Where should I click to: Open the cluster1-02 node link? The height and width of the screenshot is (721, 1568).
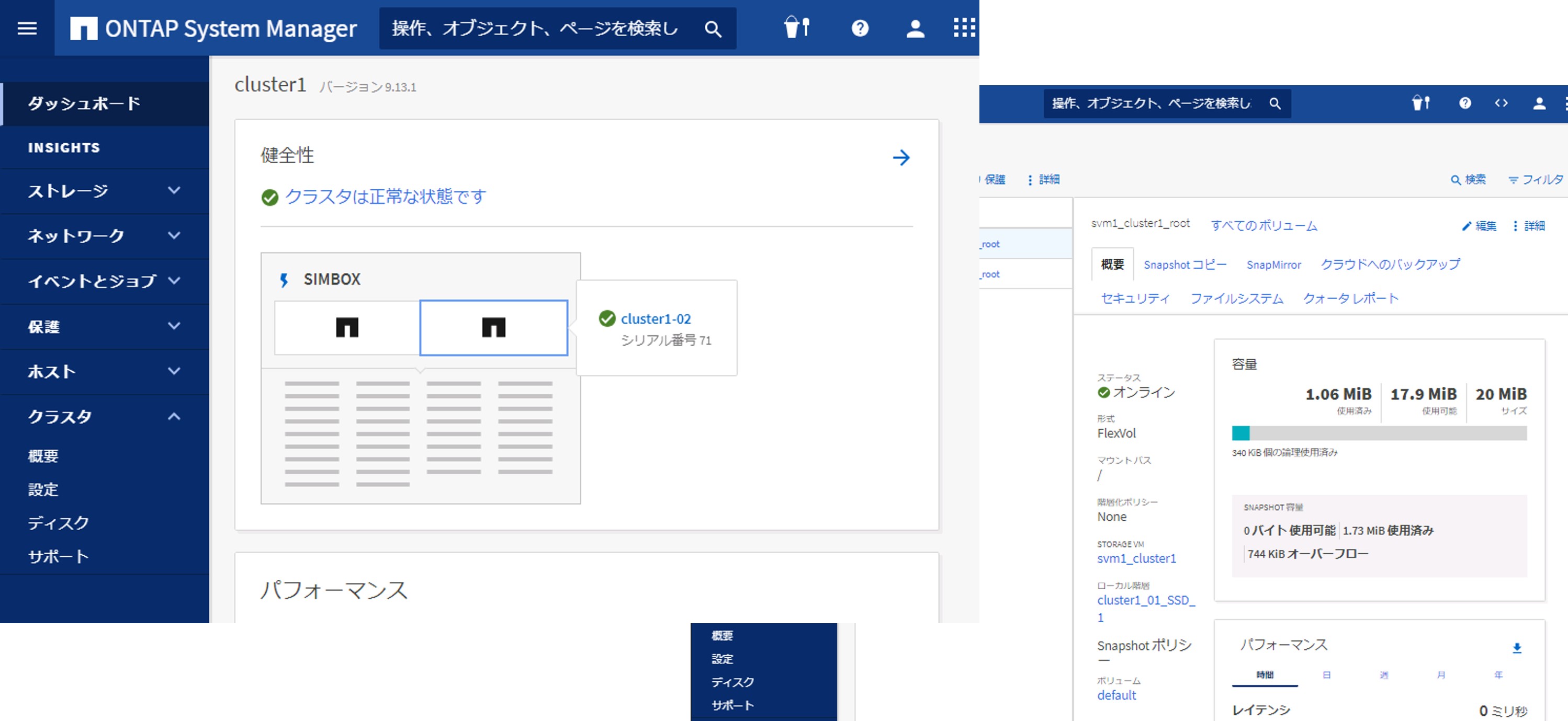(x=656, y=319)
